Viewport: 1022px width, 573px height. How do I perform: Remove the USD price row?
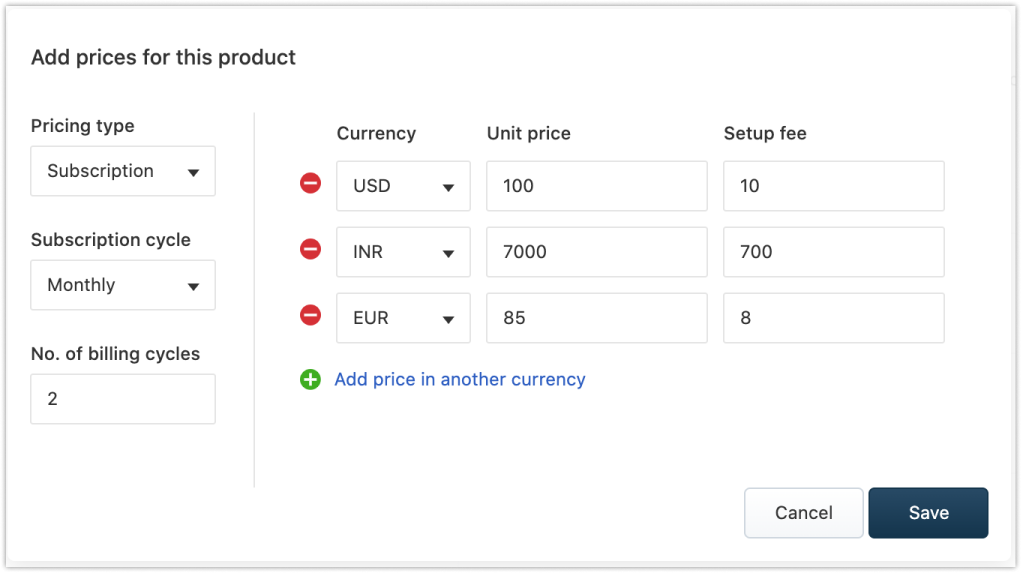(311, 183)
